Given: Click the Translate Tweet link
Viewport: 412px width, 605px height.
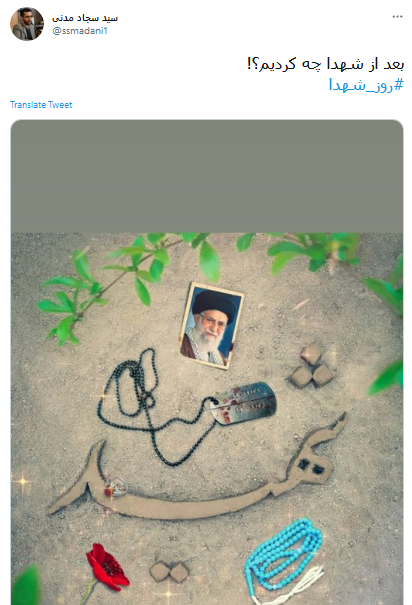Looking at the screenshot, I should coord(41,105).
